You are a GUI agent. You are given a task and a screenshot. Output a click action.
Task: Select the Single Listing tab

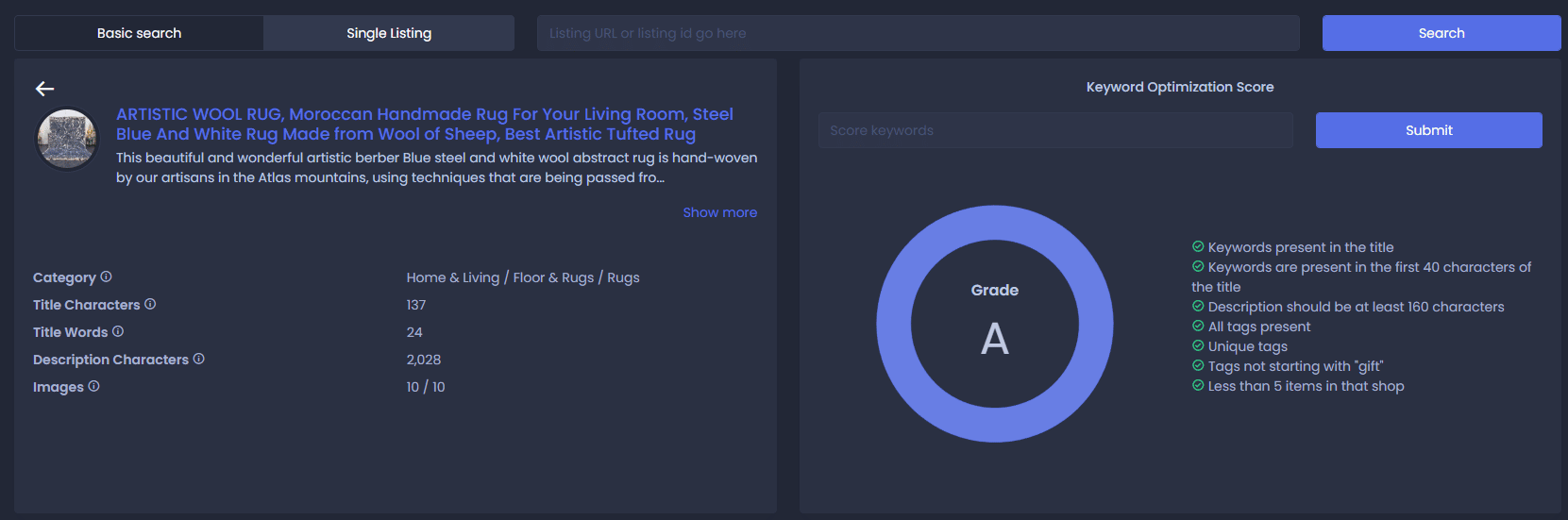tap(389, 33)
